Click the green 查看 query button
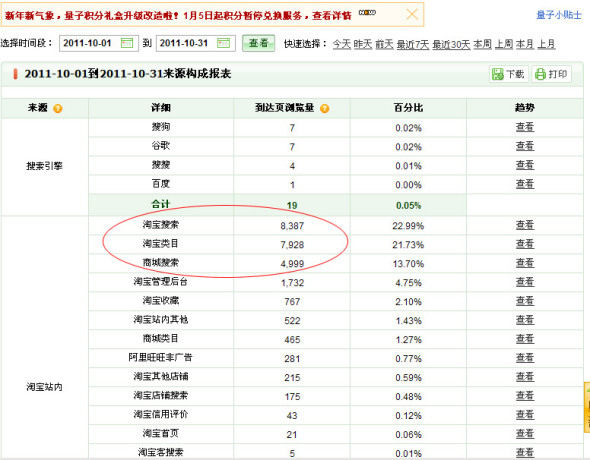This screenshot has width=590, height=460. (259, 43)
